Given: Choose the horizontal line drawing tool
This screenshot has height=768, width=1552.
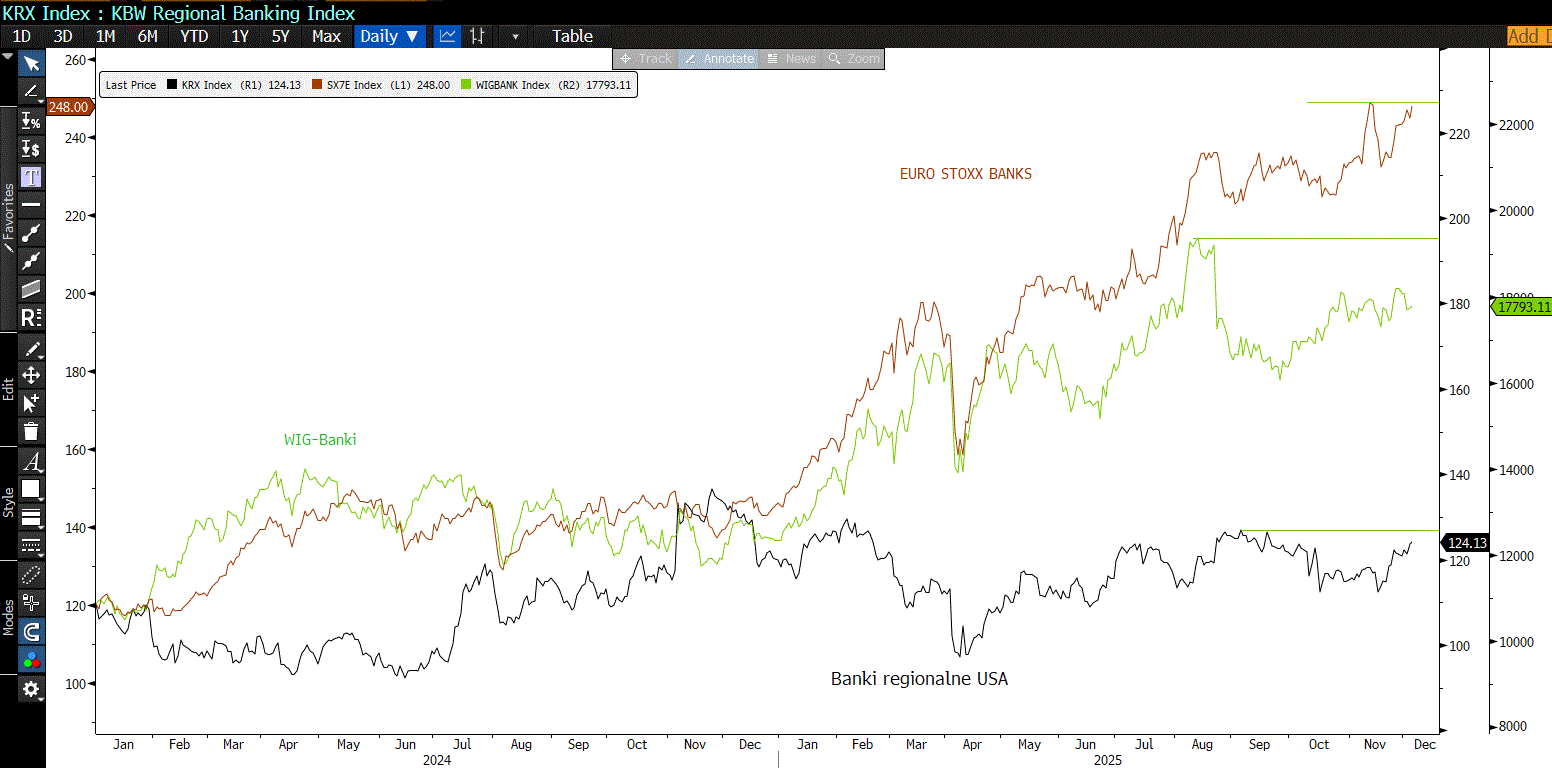Looking at the screenshot, I should click(31, 205).
